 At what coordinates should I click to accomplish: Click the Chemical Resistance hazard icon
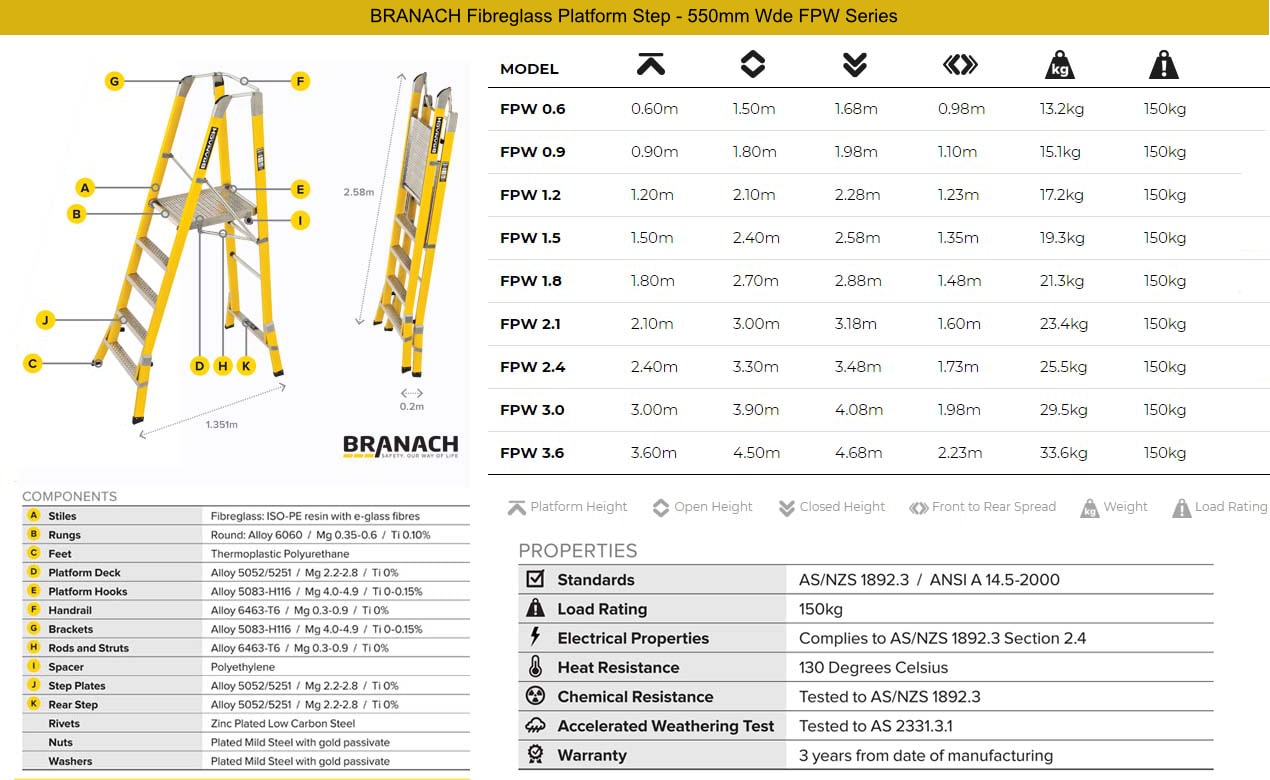pos(535,696)
